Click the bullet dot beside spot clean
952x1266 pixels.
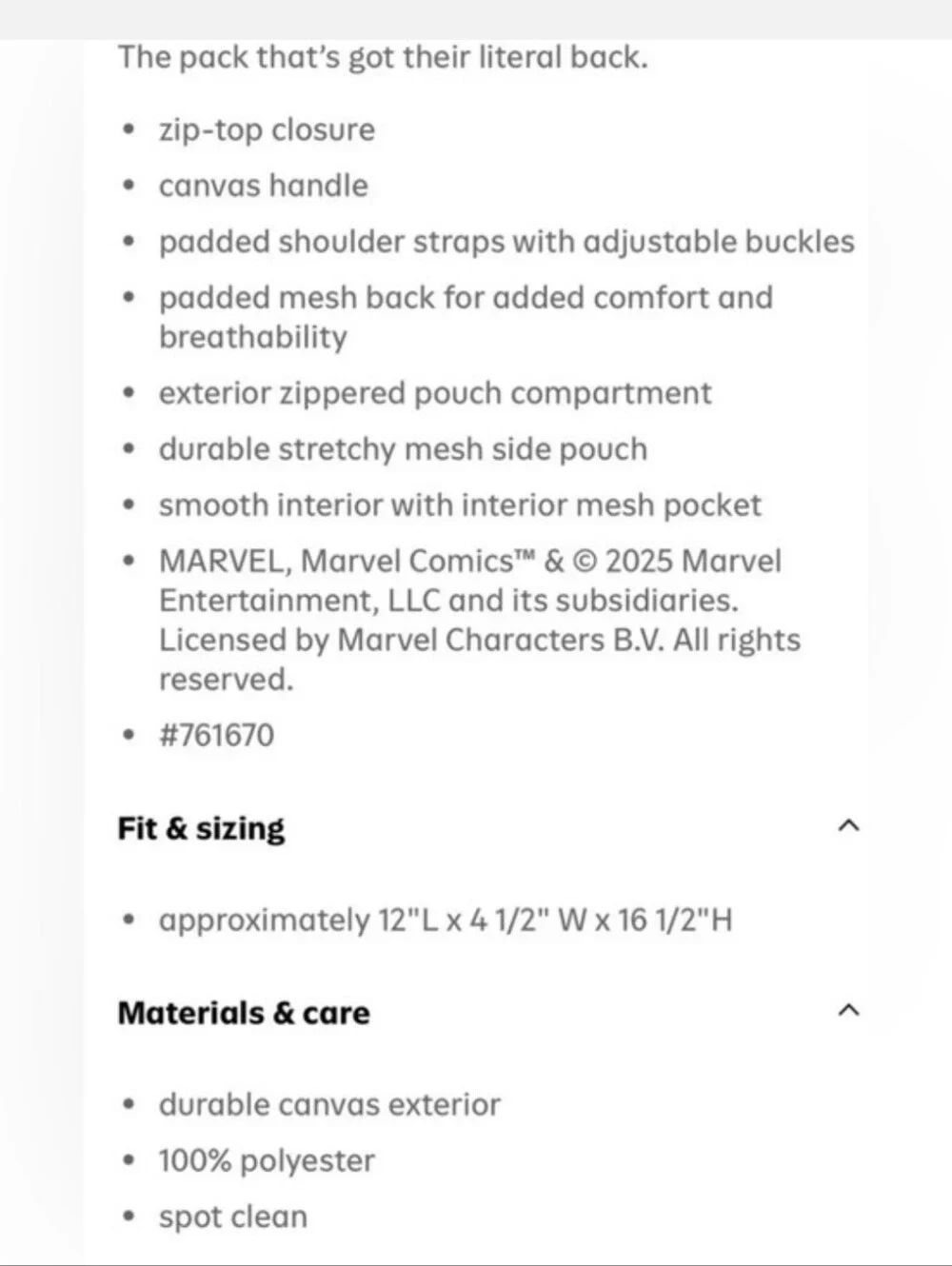129,1217
